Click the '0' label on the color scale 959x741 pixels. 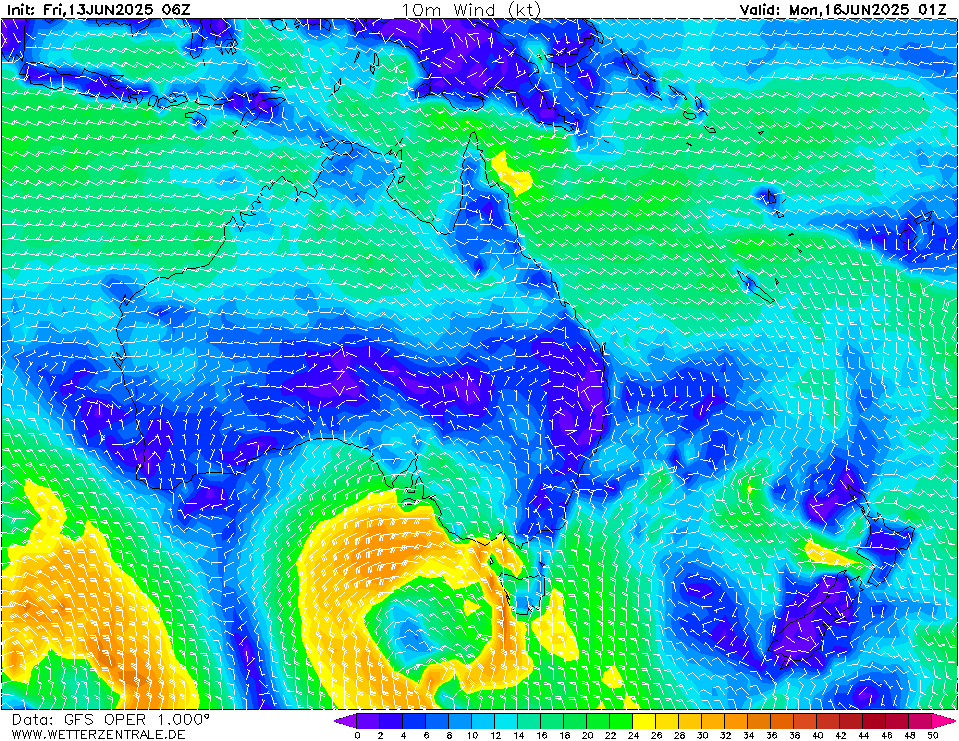357,735
